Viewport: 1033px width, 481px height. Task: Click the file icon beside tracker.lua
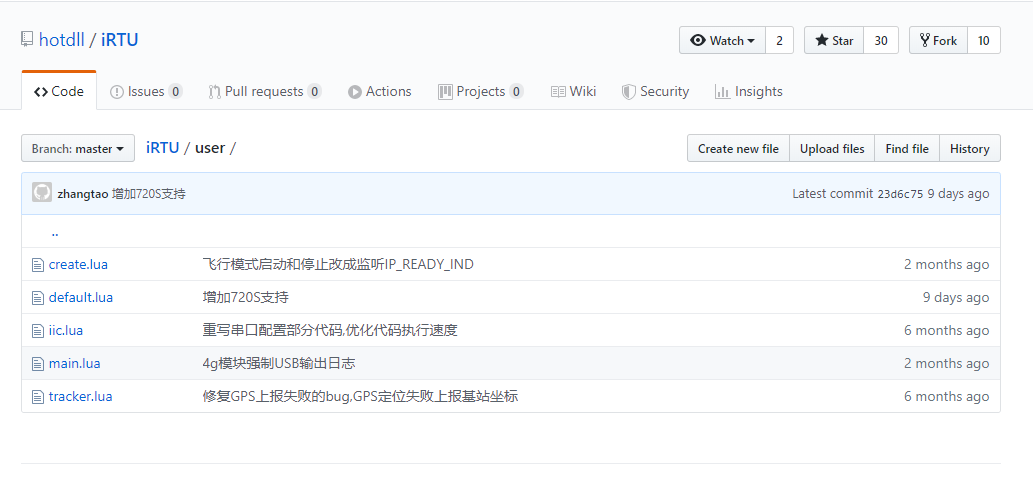[x=38, y=397]
